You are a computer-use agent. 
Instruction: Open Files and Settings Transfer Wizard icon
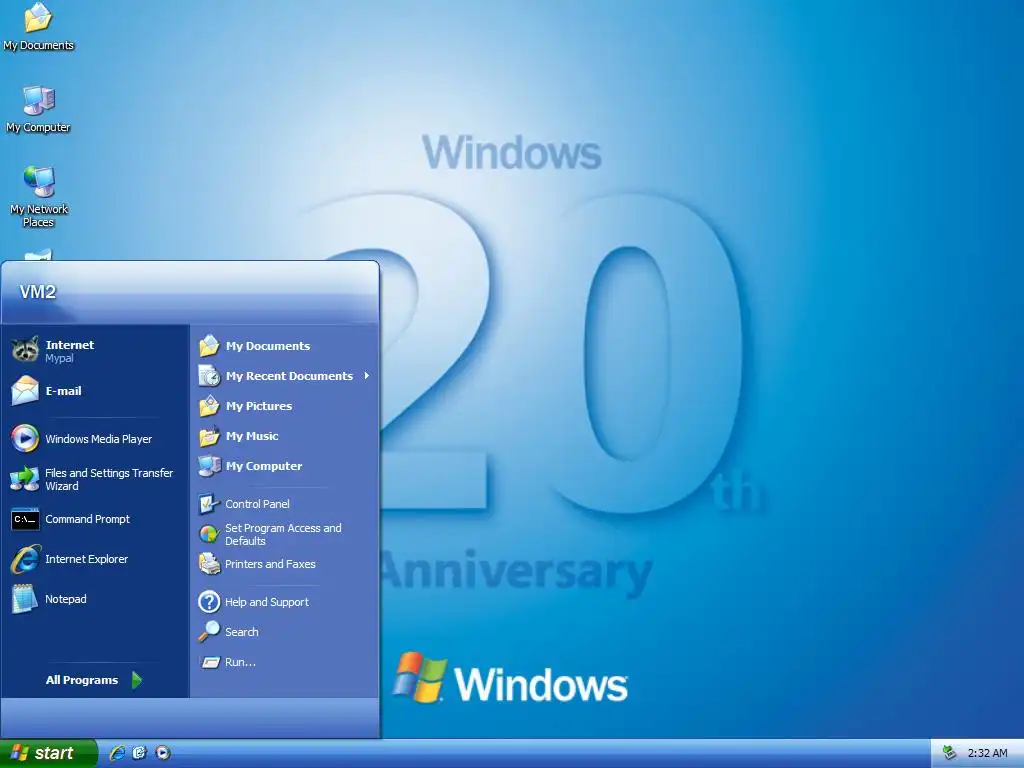pyautogui.click(x=25, y=479)
